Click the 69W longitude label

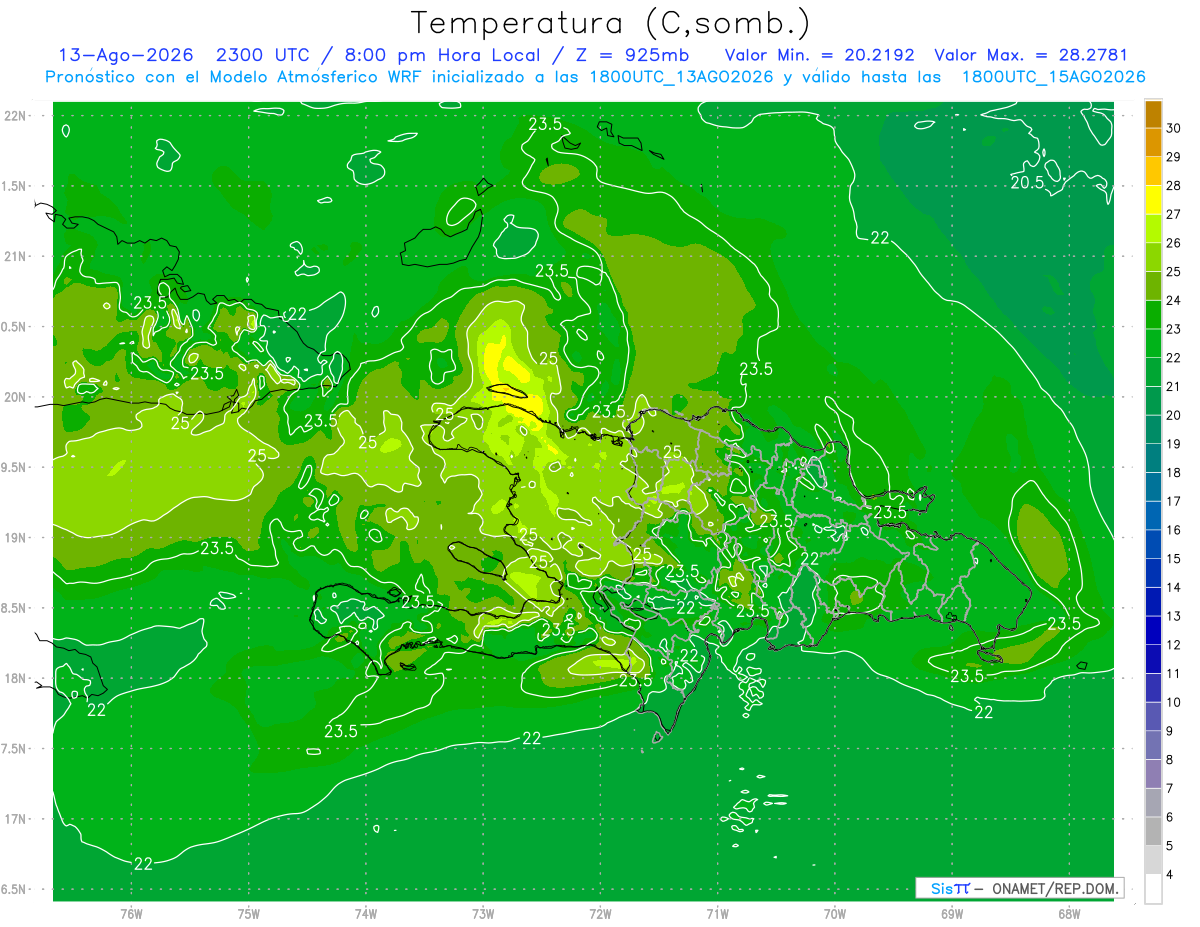(x=951, y=913)
